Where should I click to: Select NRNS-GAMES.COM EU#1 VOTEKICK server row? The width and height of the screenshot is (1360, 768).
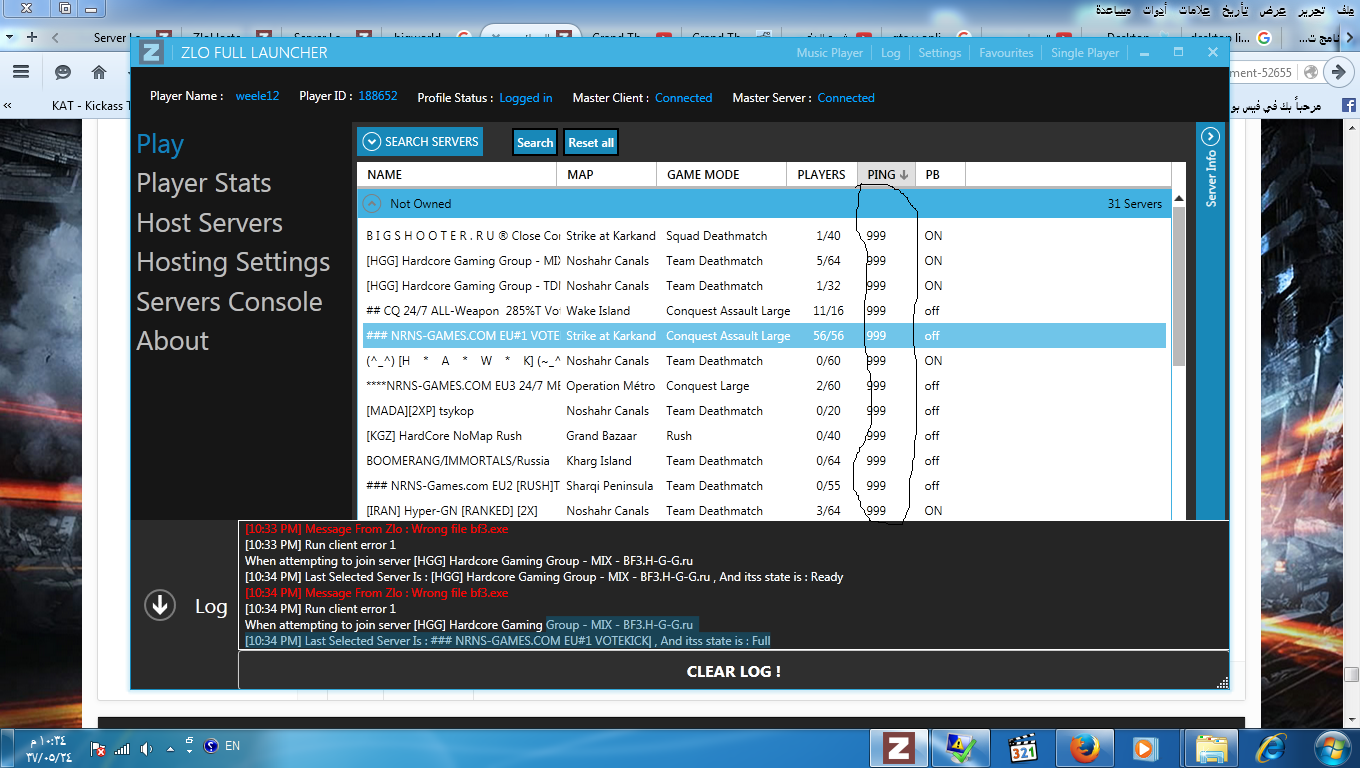(762, 336)
